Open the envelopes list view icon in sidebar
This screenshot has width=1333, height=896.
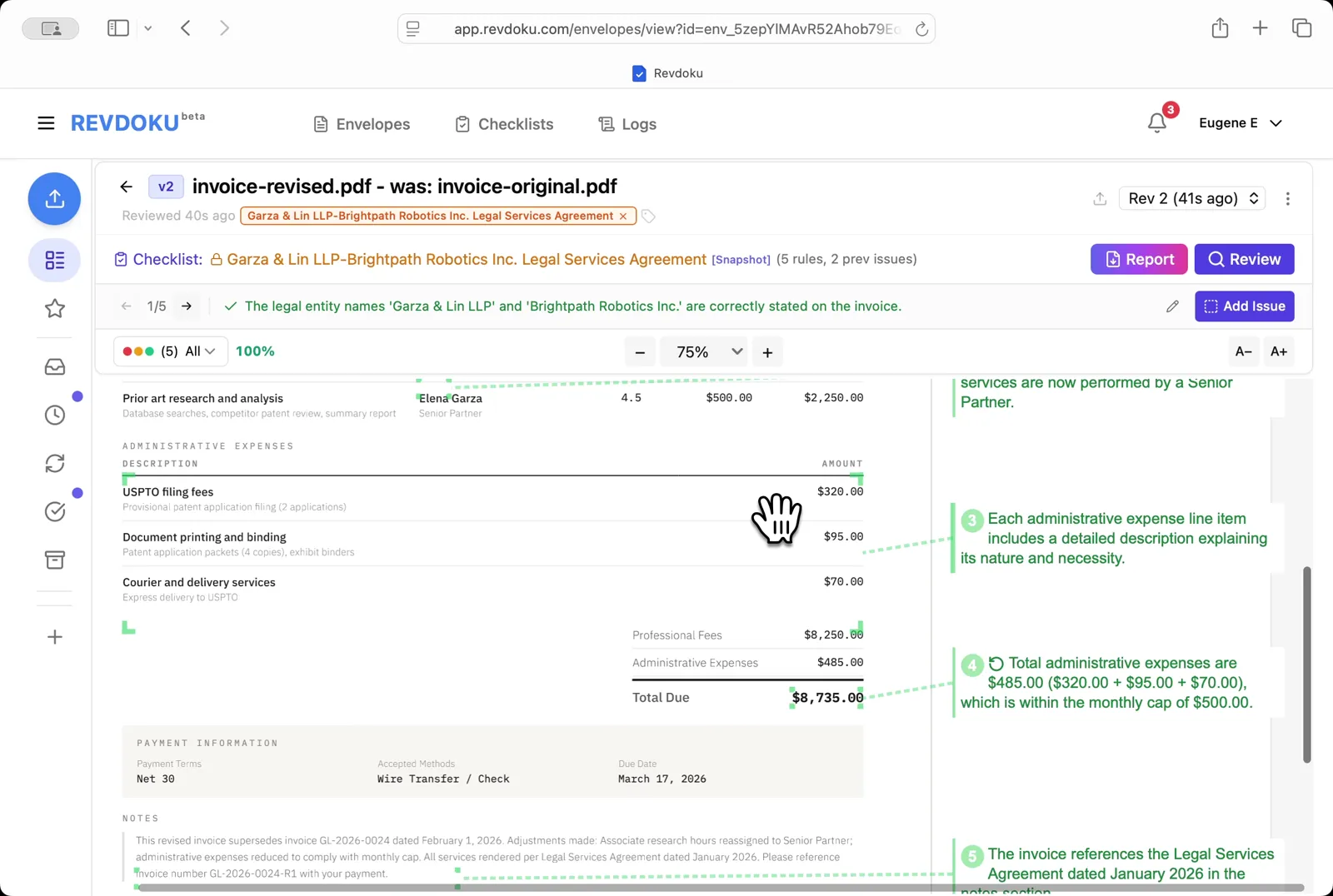54,261
